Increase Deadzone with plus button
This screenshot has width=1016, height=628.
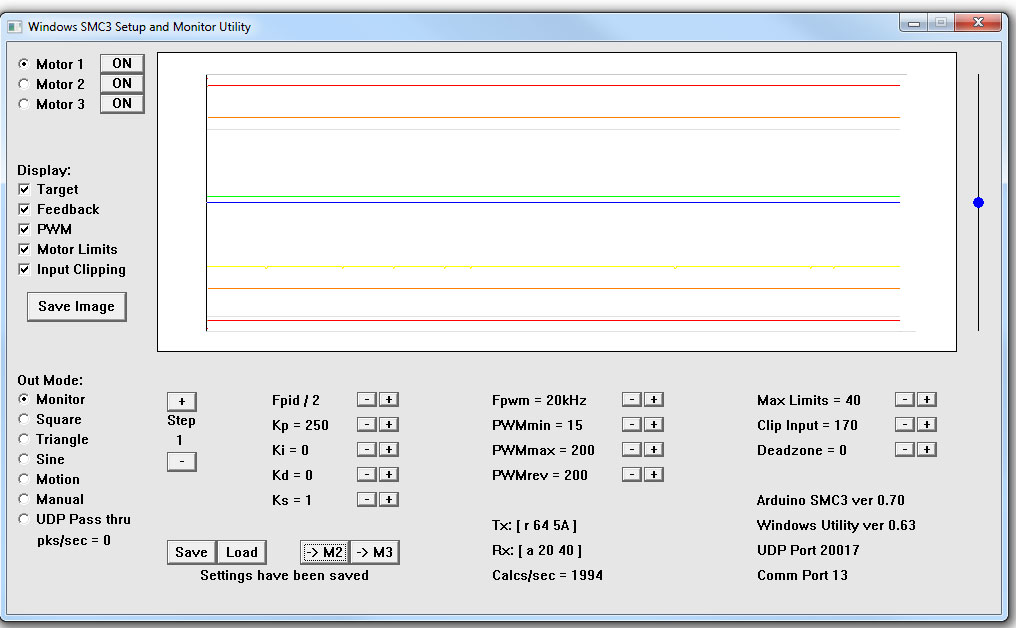tap(927, 450)
